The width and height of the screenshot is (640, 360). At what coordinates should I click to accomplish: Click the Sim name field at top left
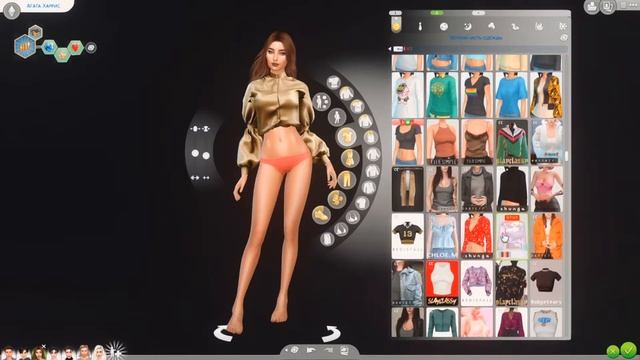coord(44,6)
